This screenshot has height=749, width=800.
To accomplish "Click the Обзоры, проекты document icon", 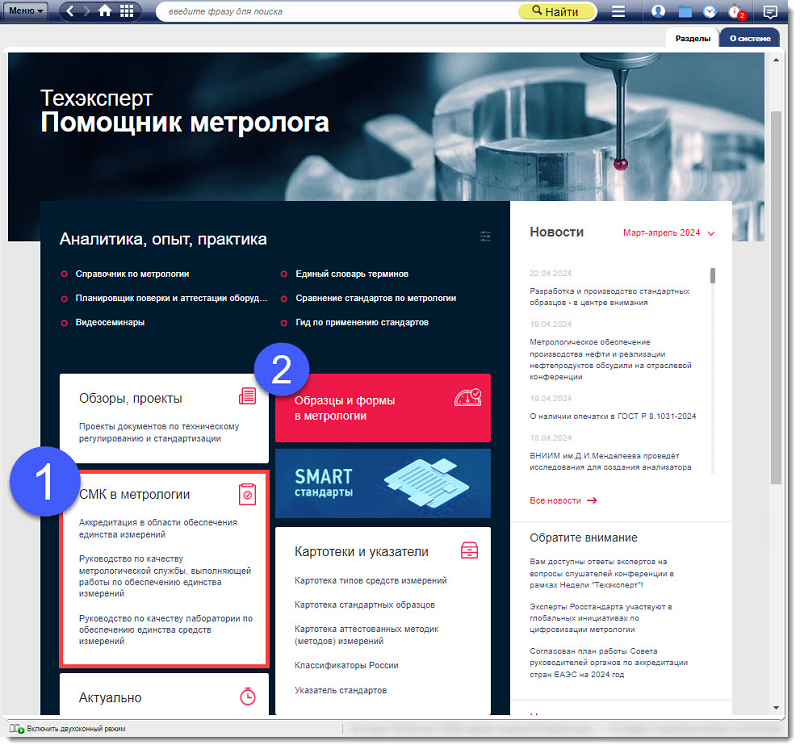I will click(247, 396).
